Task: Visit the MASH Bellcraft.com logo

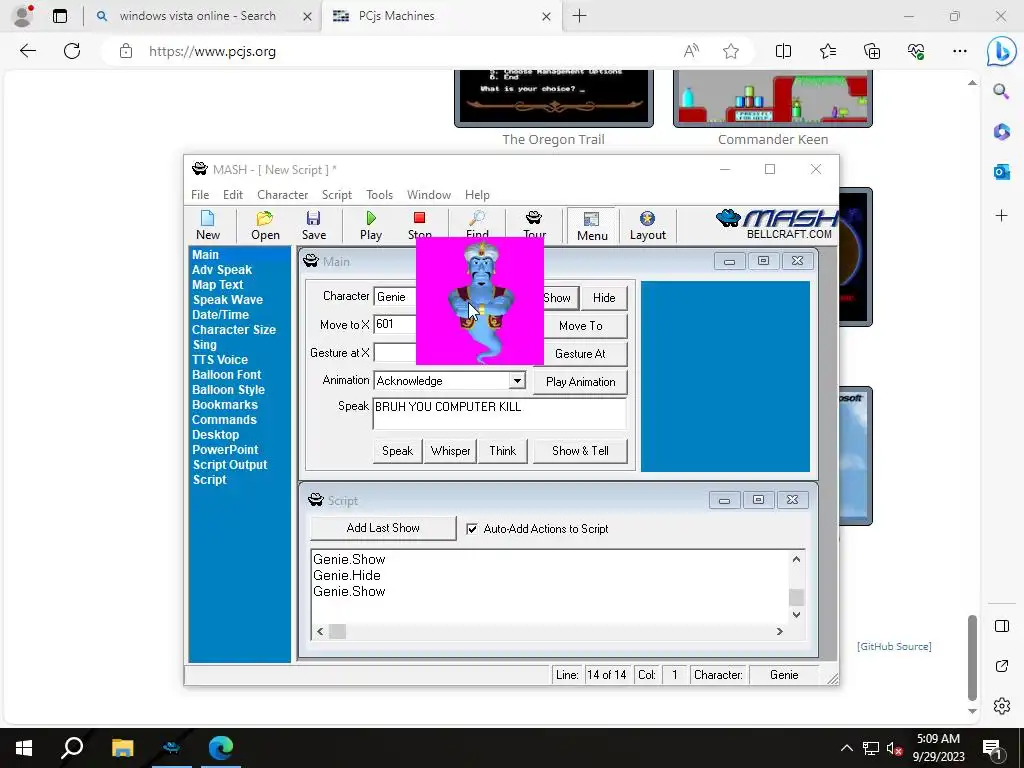Action: pyautogui.click(x=776, y=225)
